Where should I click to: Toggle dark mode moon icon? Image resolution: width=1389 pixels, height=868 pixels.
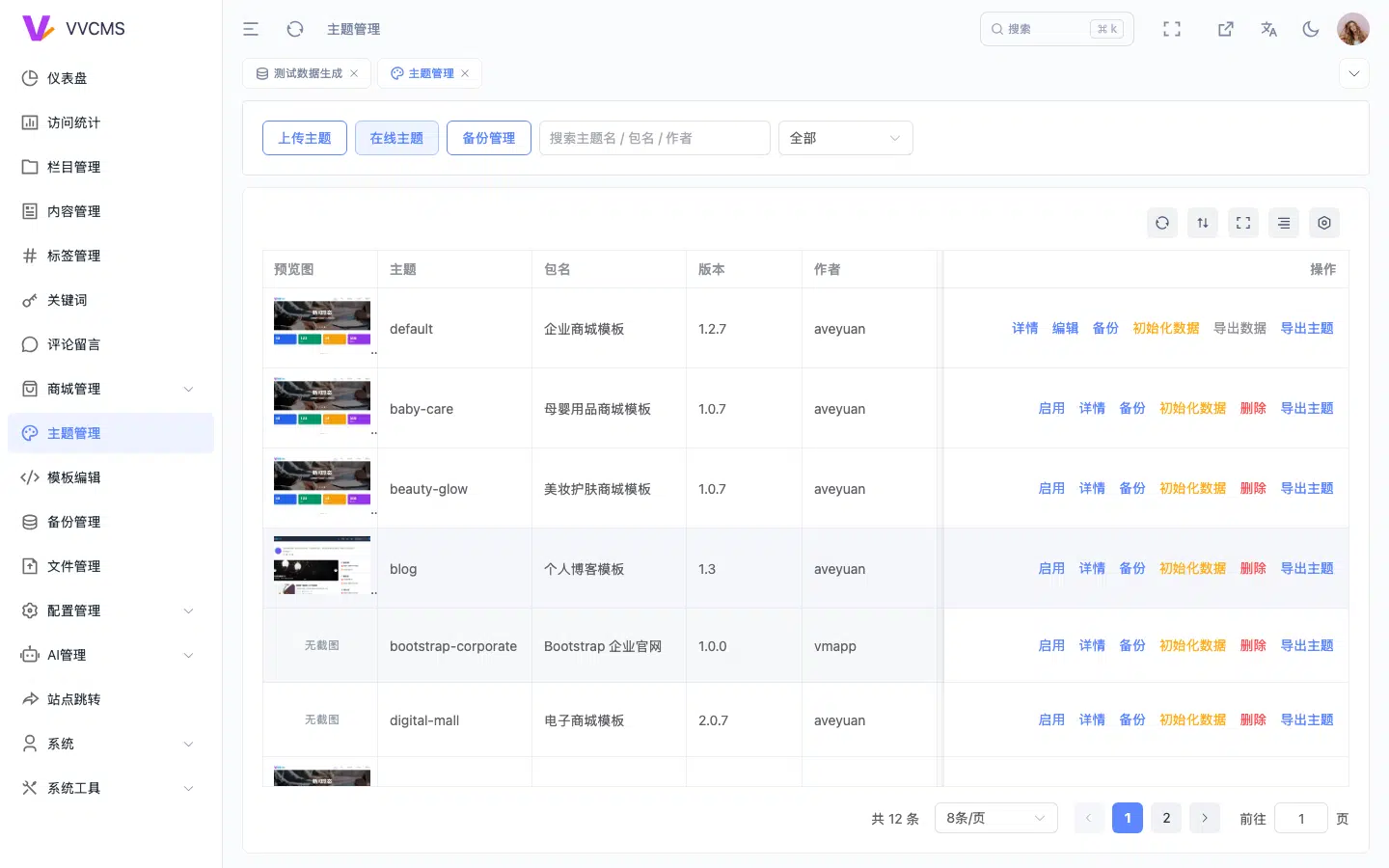tap(1311, 29)
